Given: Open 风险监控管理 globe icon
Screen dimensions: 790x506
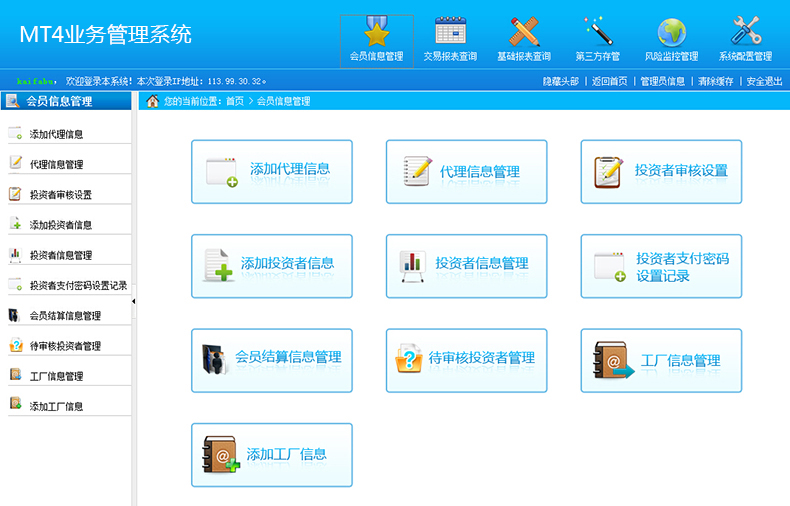Looking at the screenshot, I should tap(671, 32).
